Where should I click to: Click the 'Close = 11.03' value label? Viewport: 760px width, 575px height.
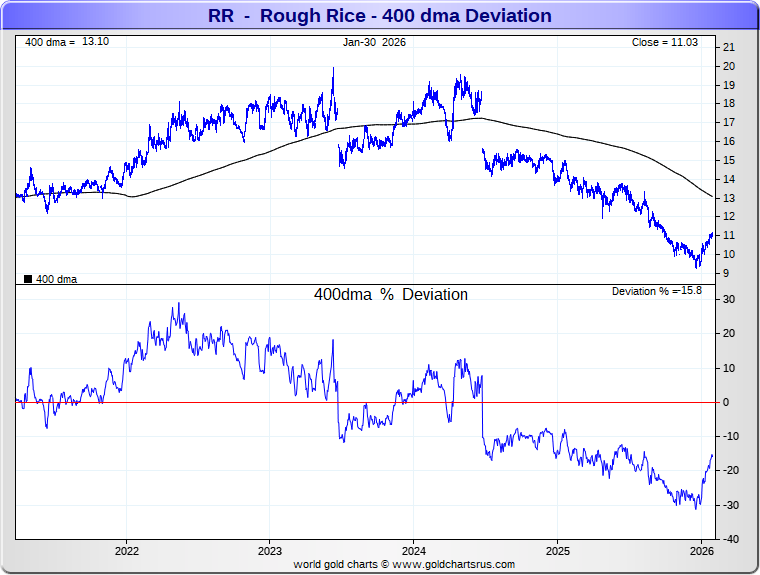pos(665,42)
